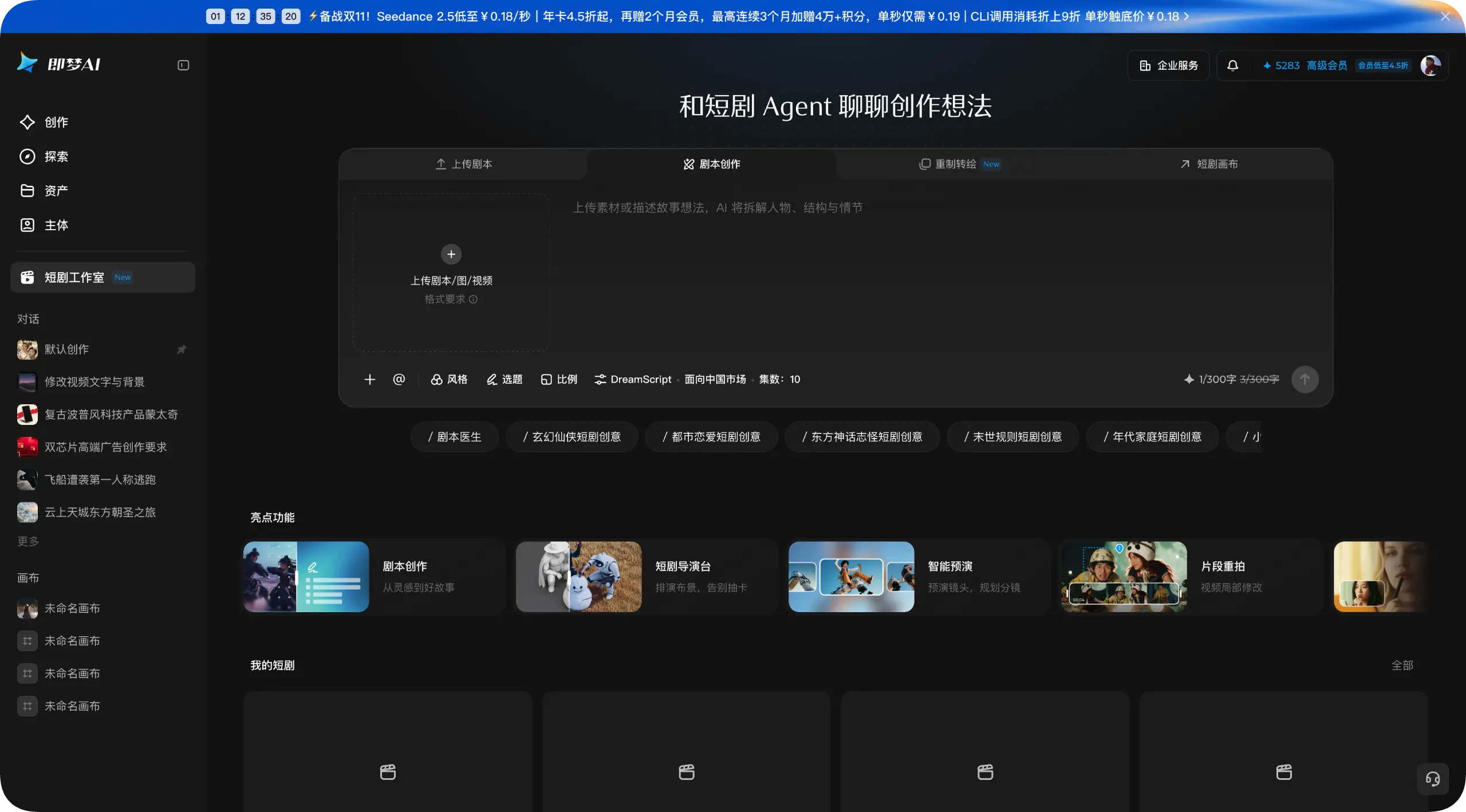Open the 短剧画布 tab

pos(1208,164)
